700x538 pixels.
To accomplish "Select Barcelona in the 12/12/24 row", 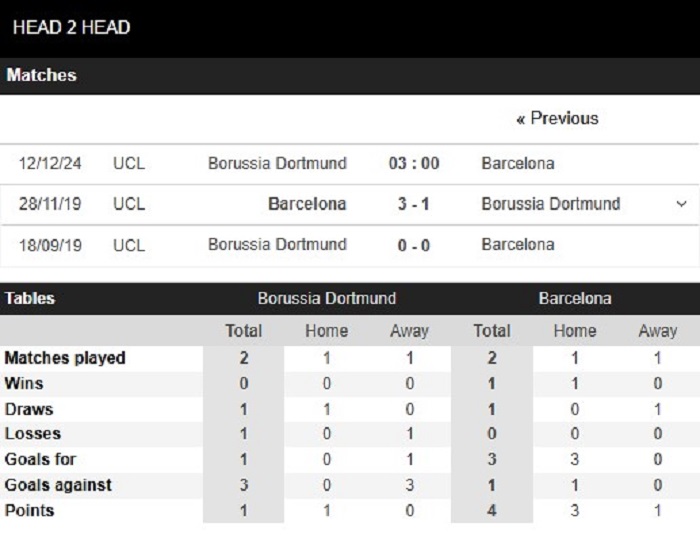I will [x=518, y=163].
